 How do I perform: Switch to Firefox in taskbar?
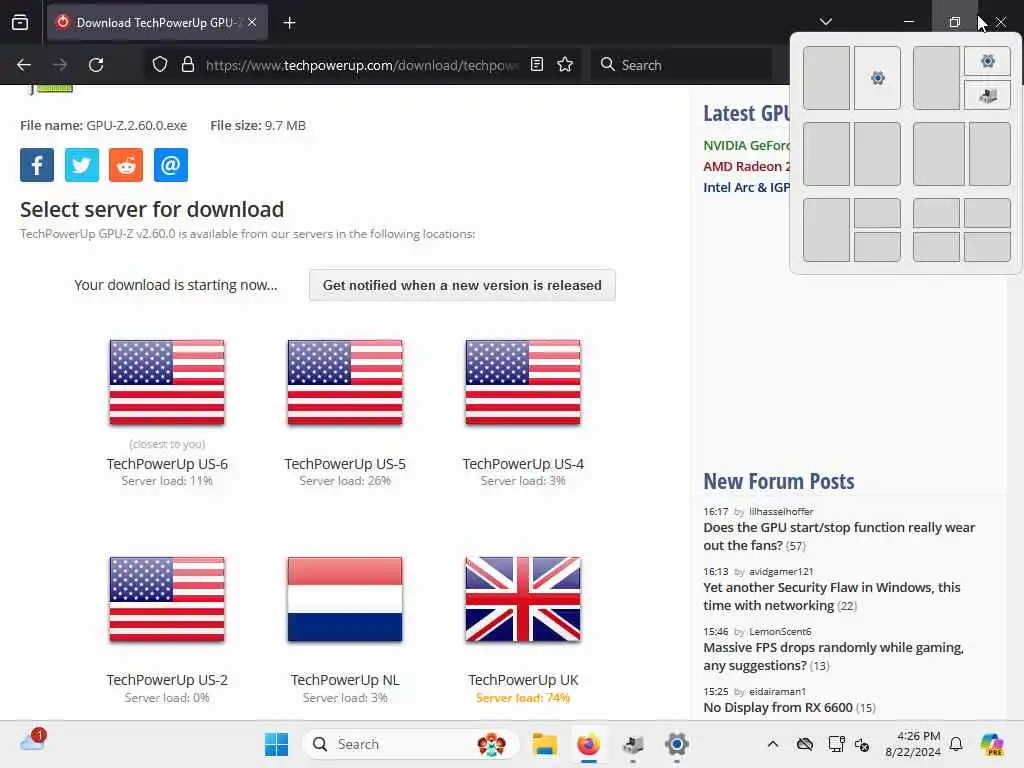[x=588, y=744]
